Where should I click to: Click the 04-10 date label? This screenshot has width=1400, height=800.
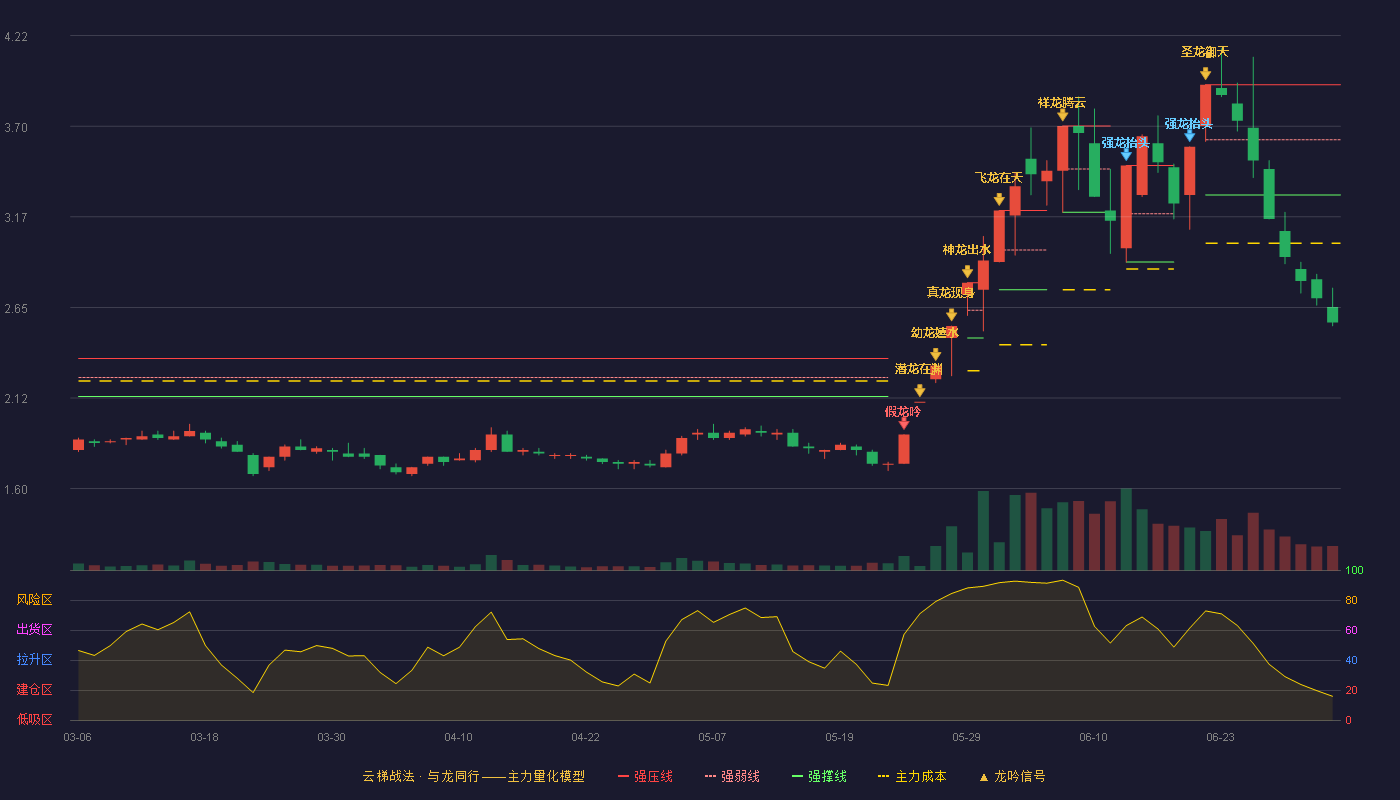tap(458, 737)
